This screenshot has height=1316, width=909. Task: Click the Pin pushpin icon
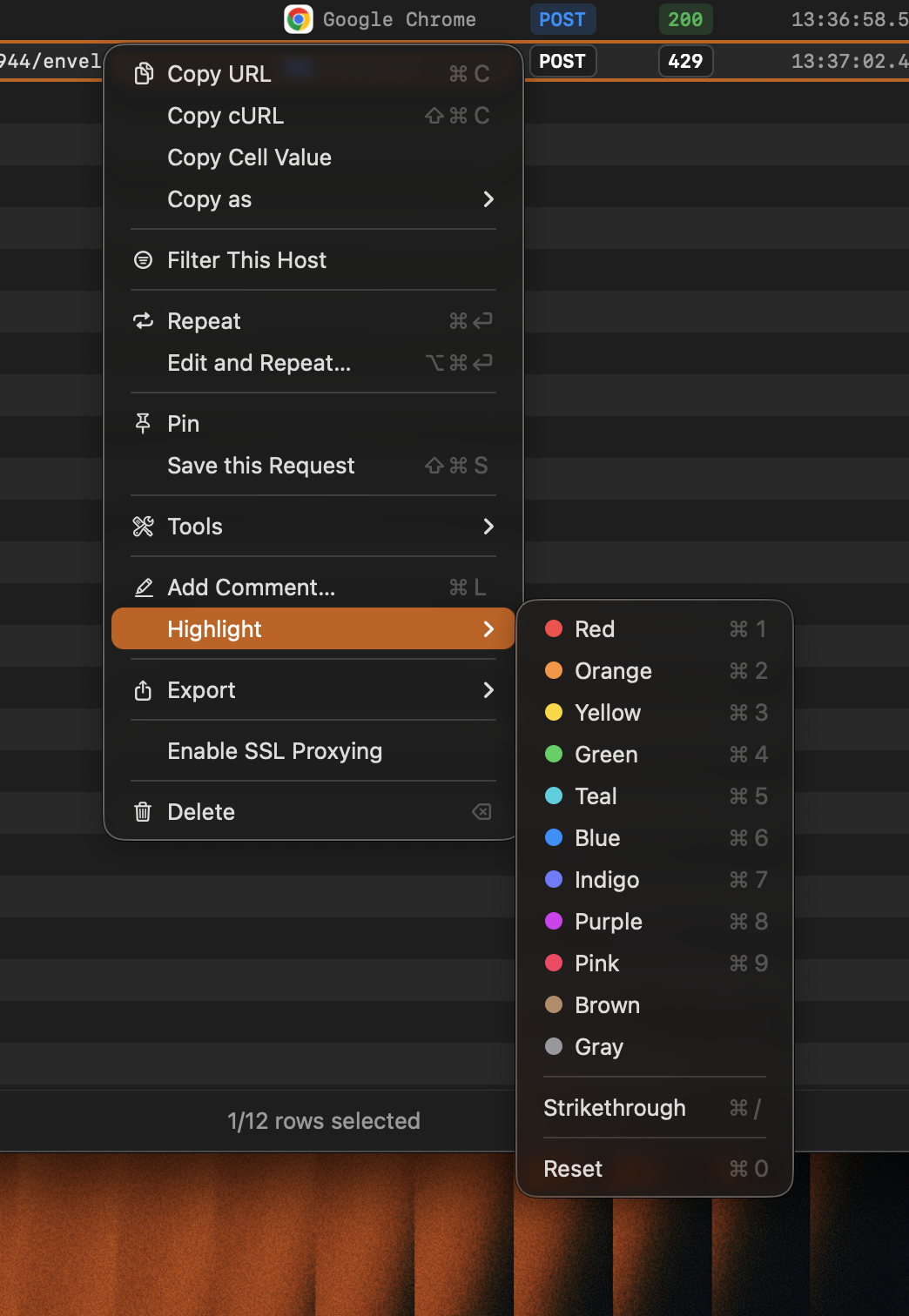click(143, 424)
